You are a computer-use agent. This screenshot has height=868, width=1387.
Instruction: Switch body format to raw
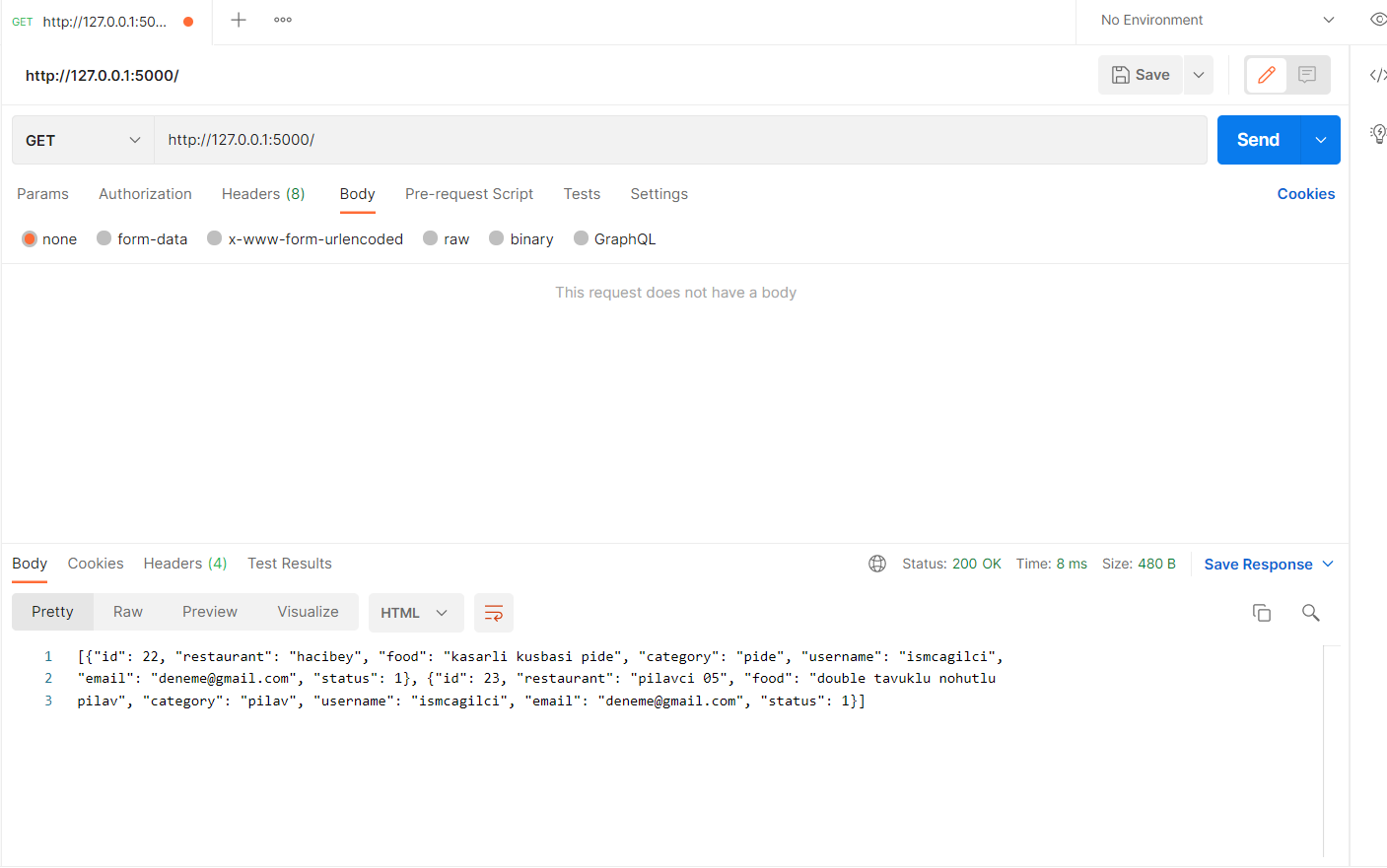pos(446,238)
